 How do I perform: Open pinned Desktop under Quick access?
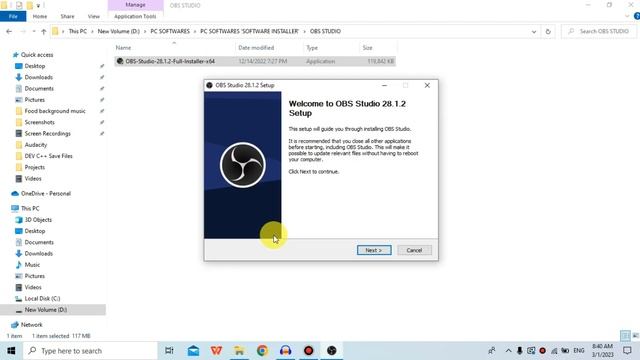[x=34, y=66]
